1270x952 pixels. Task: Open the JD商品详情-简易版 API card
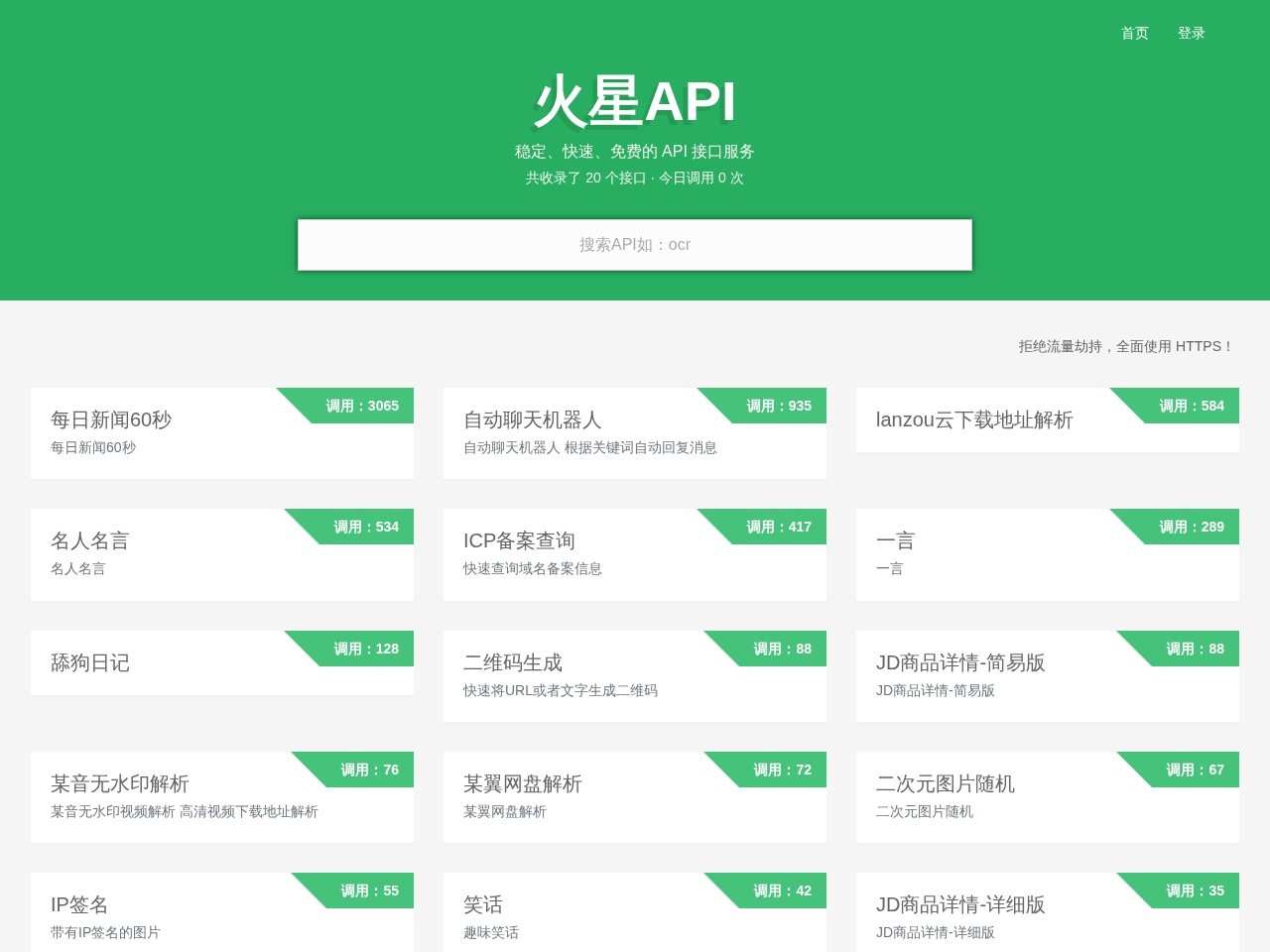tap(1047, 675)
